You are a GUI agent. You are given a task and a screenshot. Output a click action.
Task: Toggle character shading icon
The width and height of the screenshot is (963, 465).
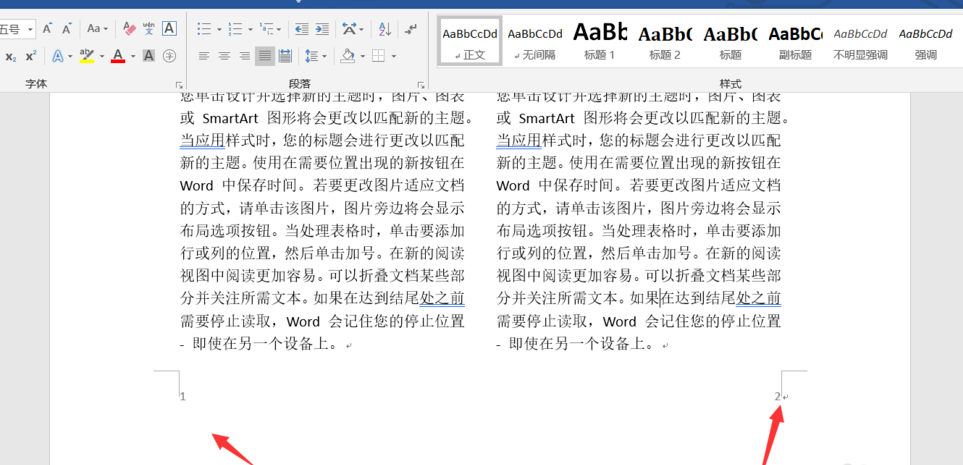(149, 57)
